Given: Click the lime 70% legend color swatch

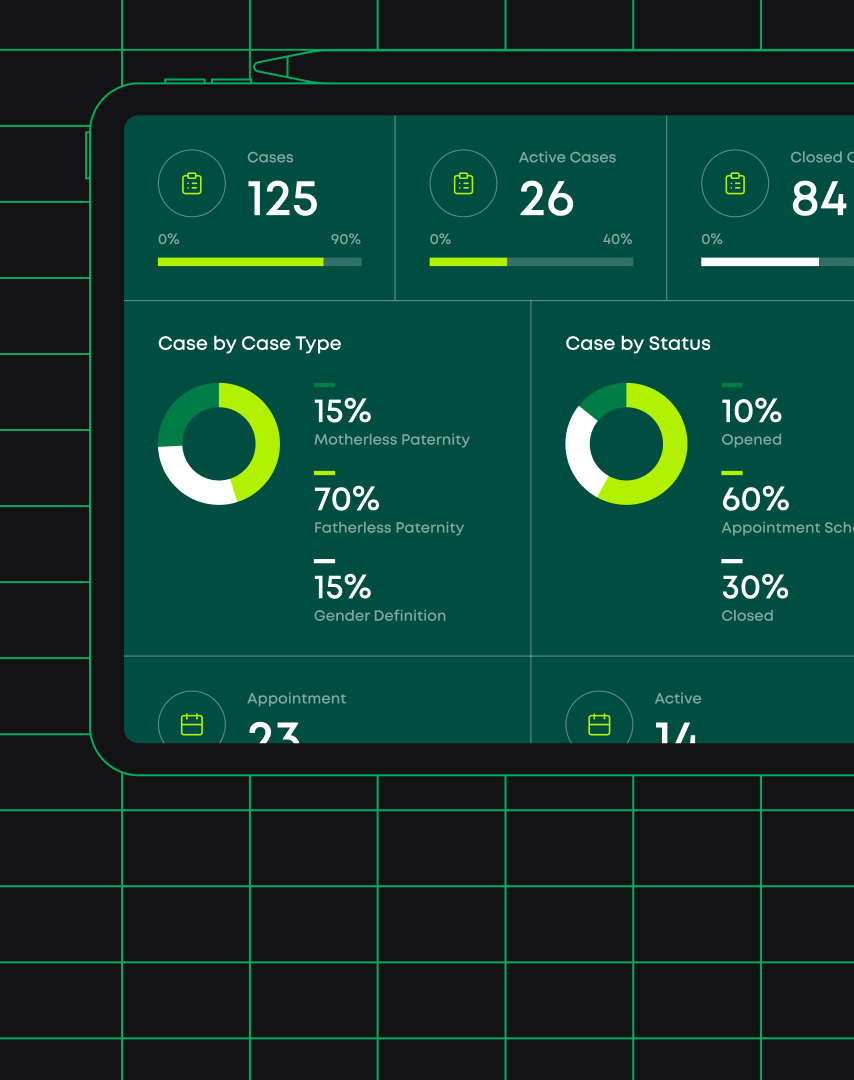Looking at the screenshot, I should (324, 473).
